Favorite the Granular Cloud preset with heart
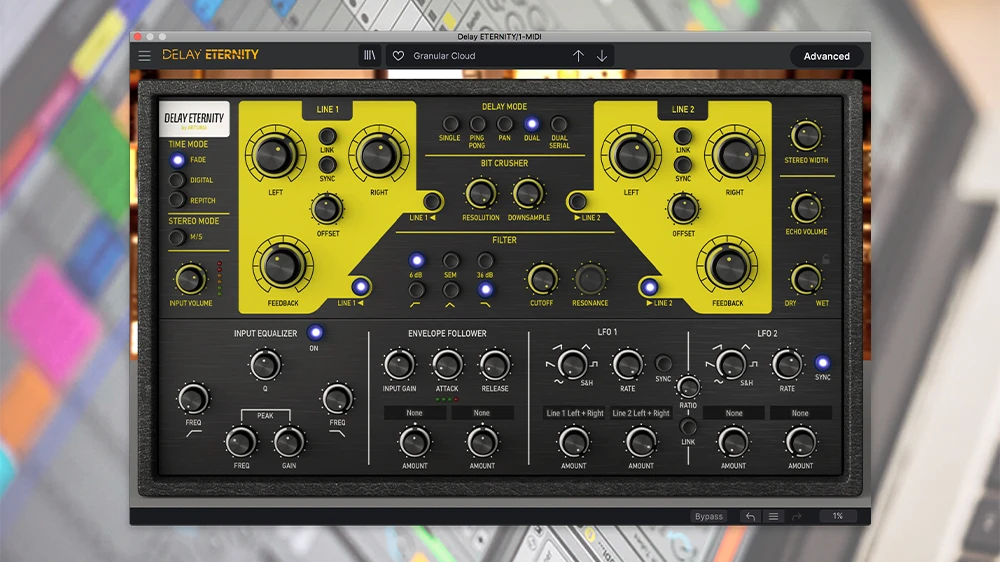The width and height of the screenshot is (1000, 562). (x=398, y=56)
